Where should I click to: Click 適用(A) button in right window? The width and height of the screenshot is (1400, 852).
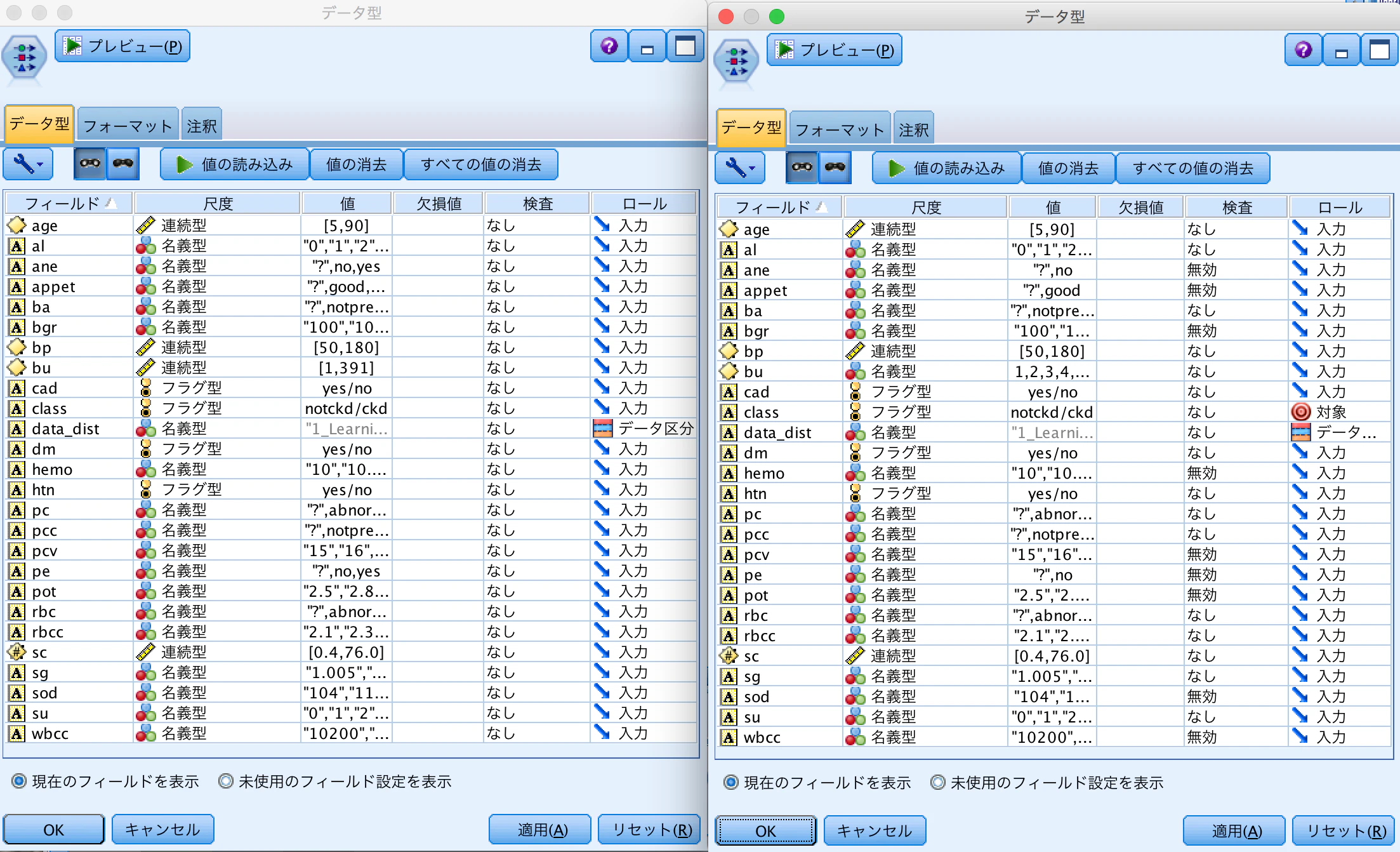point(1234,831)
